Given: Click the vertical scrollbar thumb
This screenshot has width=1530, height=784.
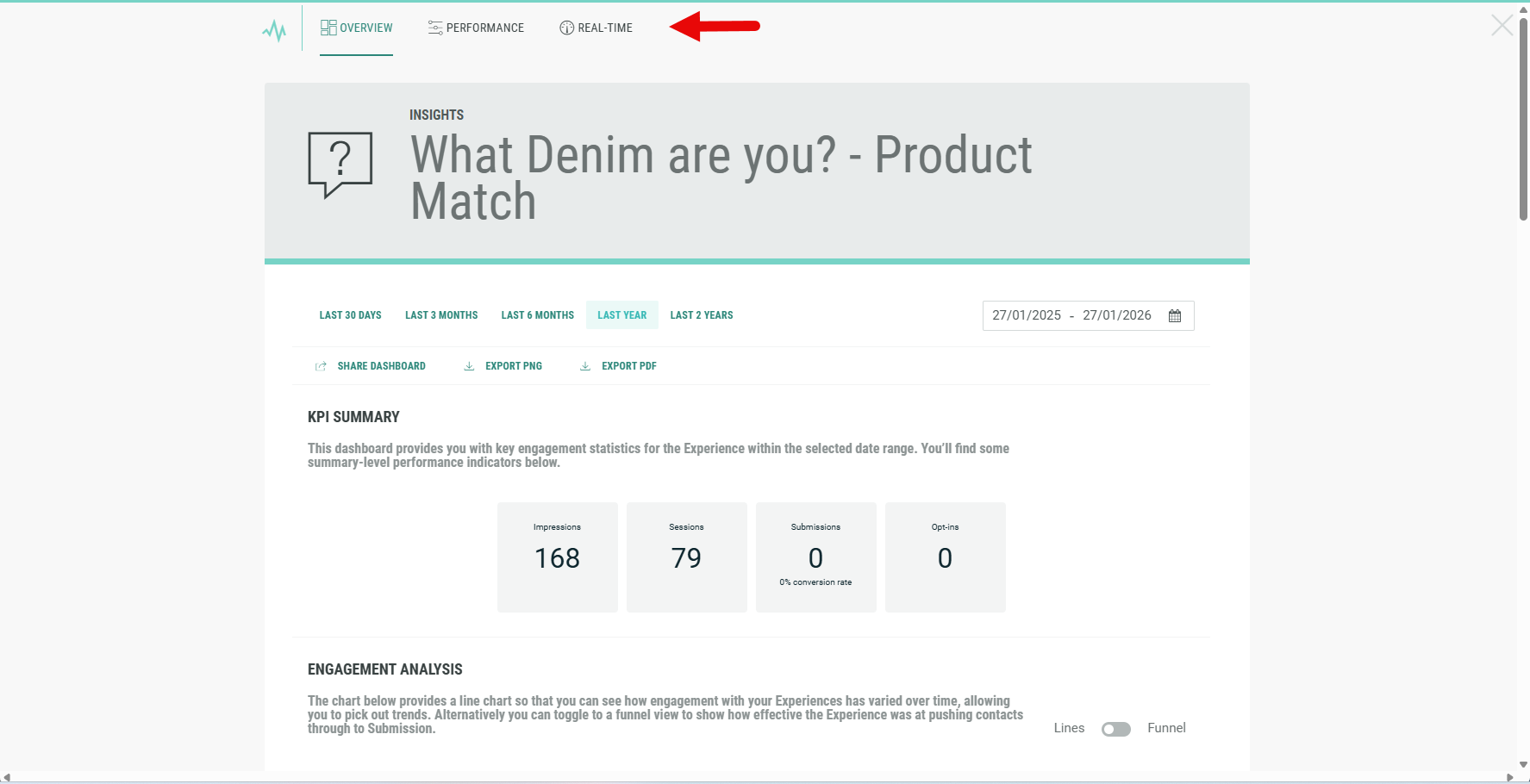Looking at the screenshot, I should click(x=1523, y=121).
